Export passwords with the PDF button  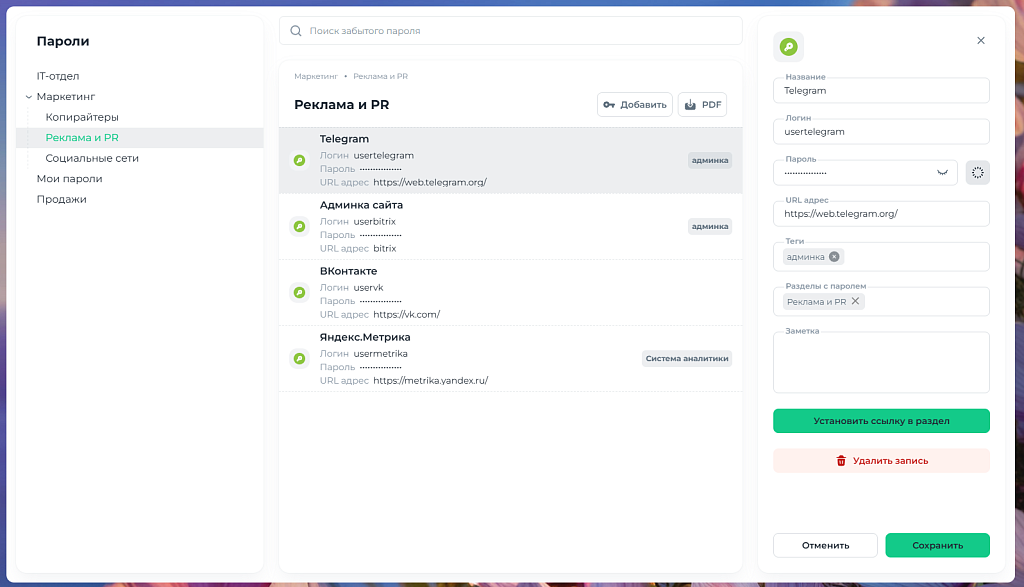click(x=702, y=105)
